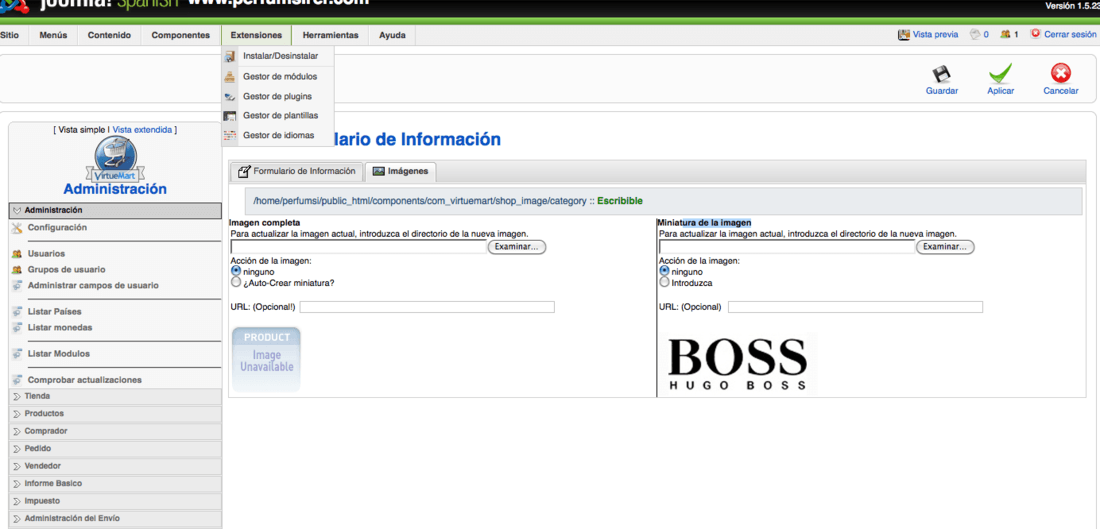Open the Vista previa link
This screenshot has height=529, width=1100.
click(x=935, y=34)
